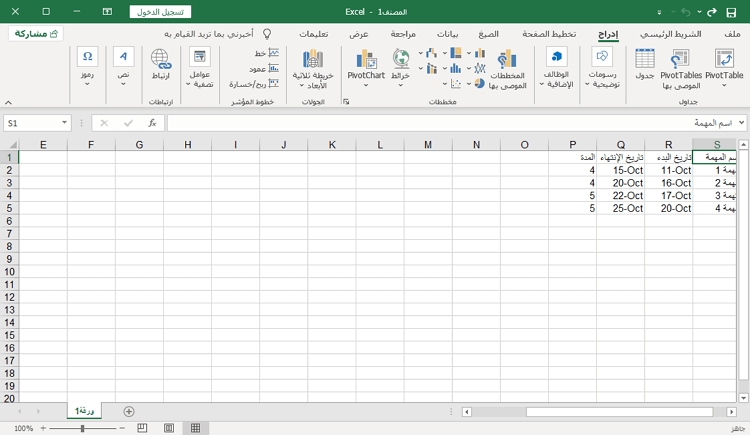Switch to the Data (بيانات) tab
The image size is (750, 435).
(448, 34)
